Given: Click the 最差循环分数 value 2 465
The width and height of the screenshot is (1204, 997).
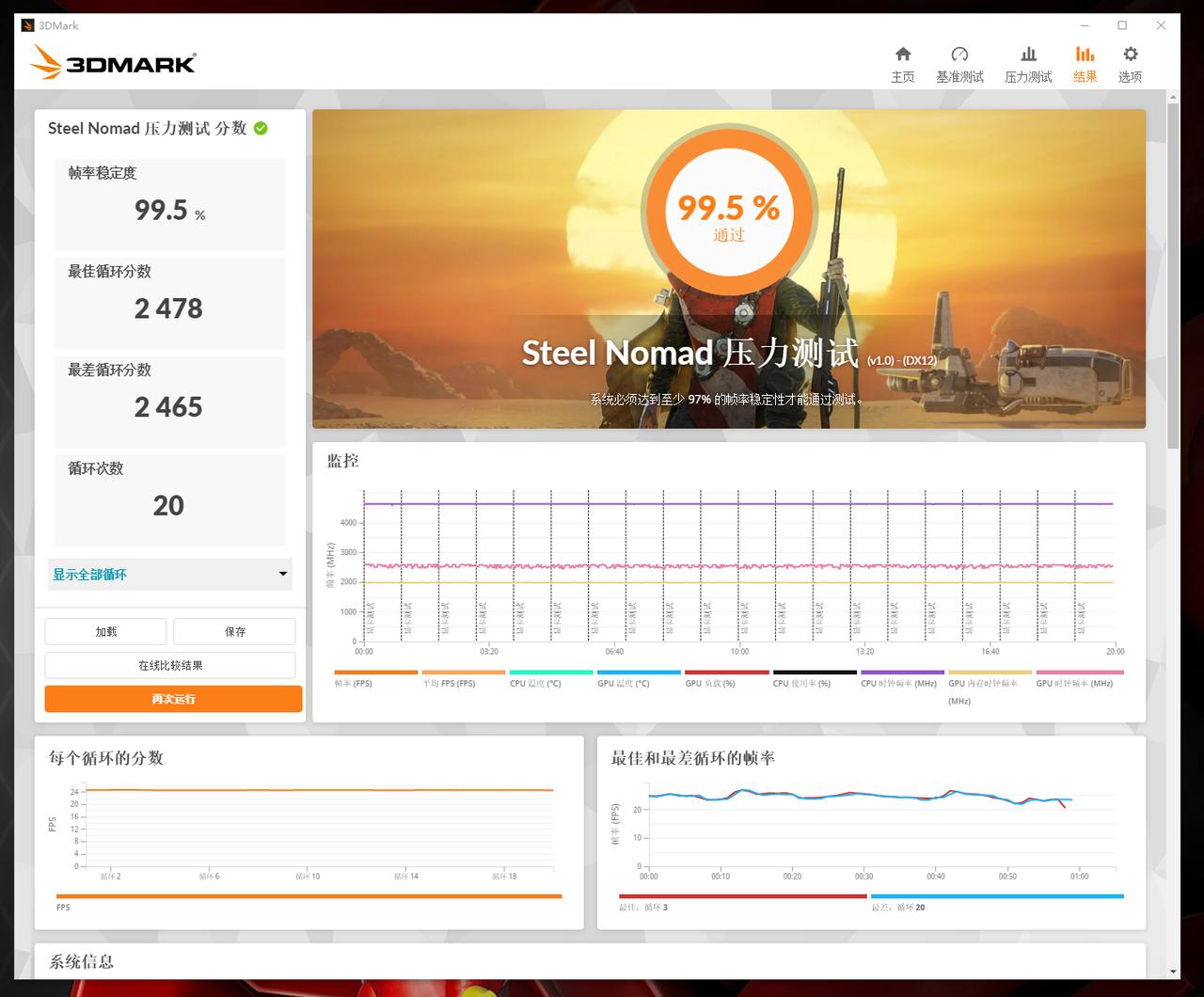Looking at the screenshot, I should (x=168, y=407).
